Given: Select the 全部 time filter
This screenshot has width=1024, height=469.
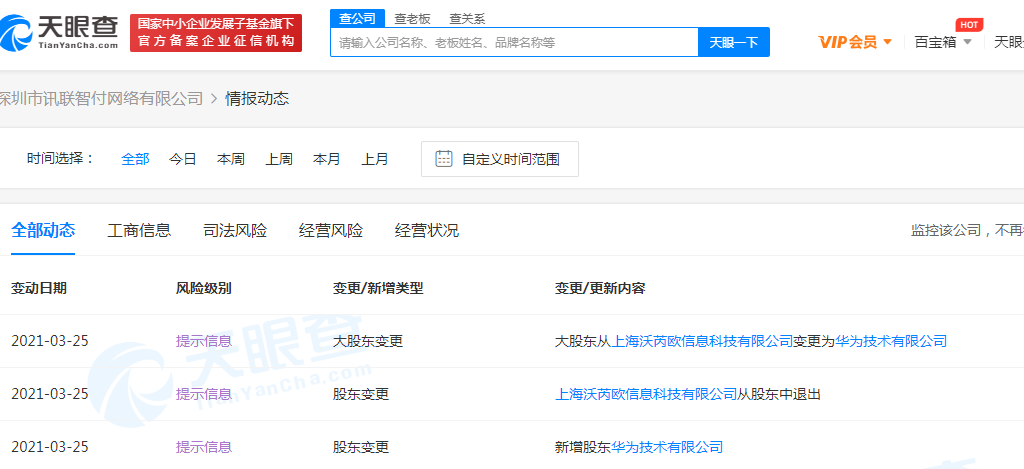Looking at the screenshot, I should 135,159.
